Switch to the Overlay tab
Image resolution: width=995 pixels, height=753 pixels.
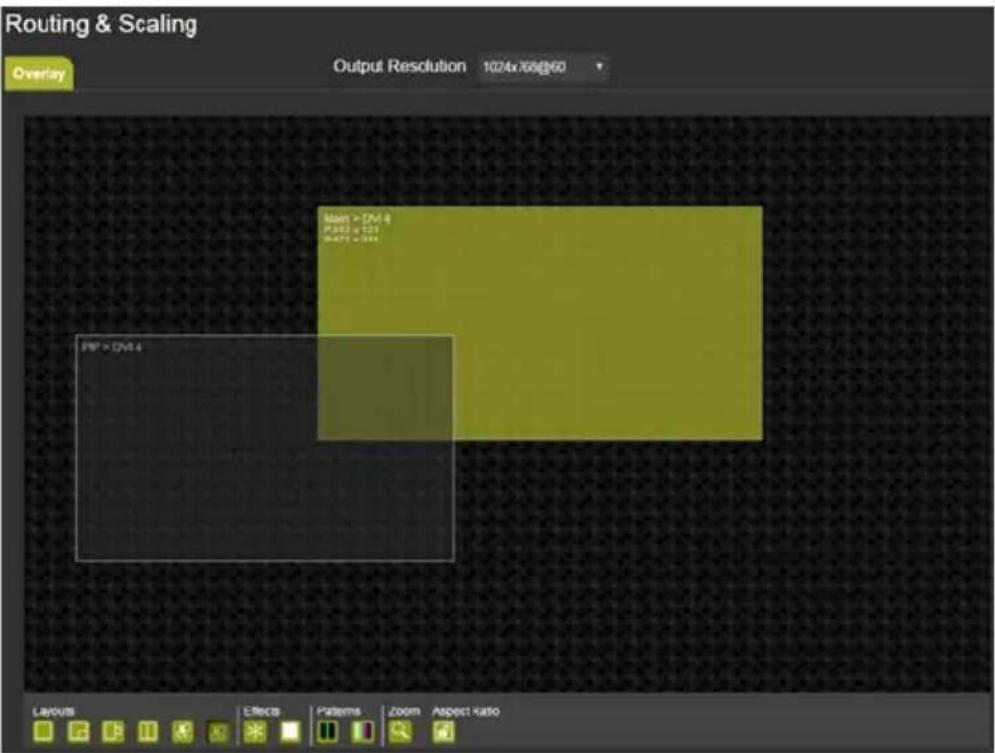pyautogui.click(x=39, y=74)
